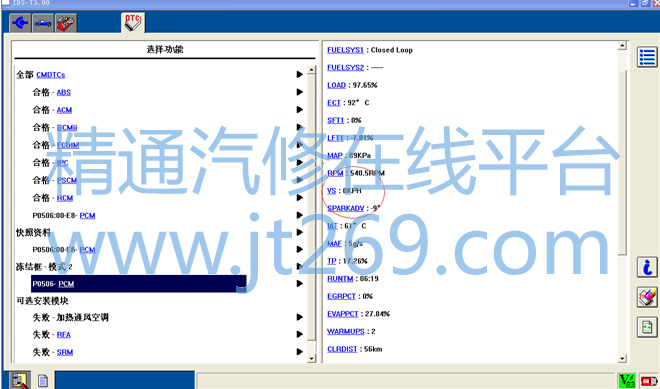Select the eraser clear icon

click(x=647, y=297)
